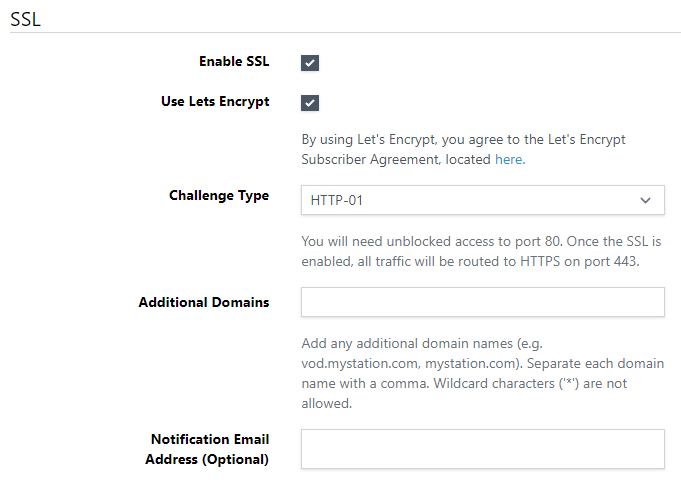Click the 'Notification Email Address (Optional)' label
This screenshot has height=492, width=681.
click(x=210, y=449)
